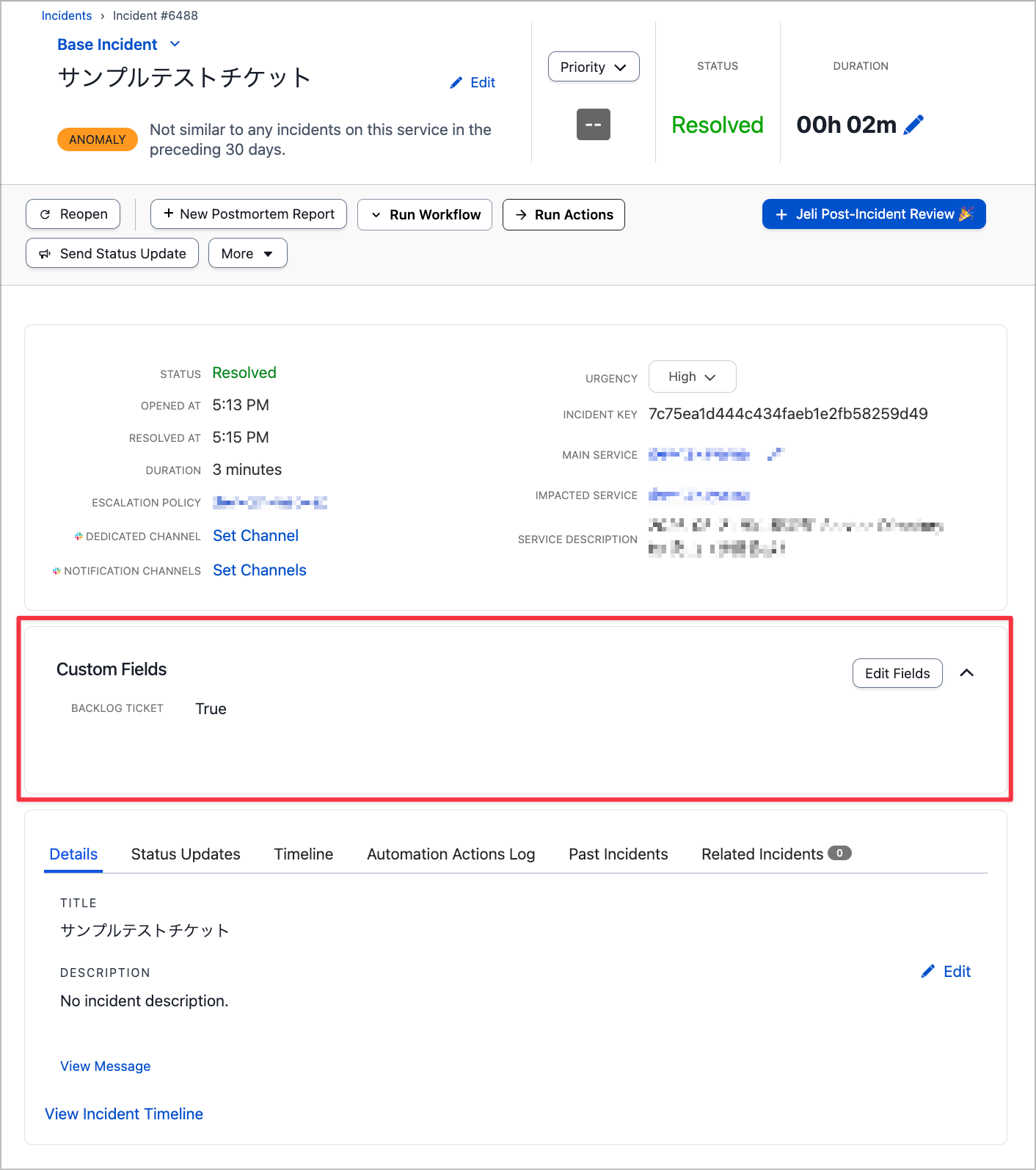Click Edit Fields button
This screenshot has height=1170, width=1036.
[x=897, y=673]
